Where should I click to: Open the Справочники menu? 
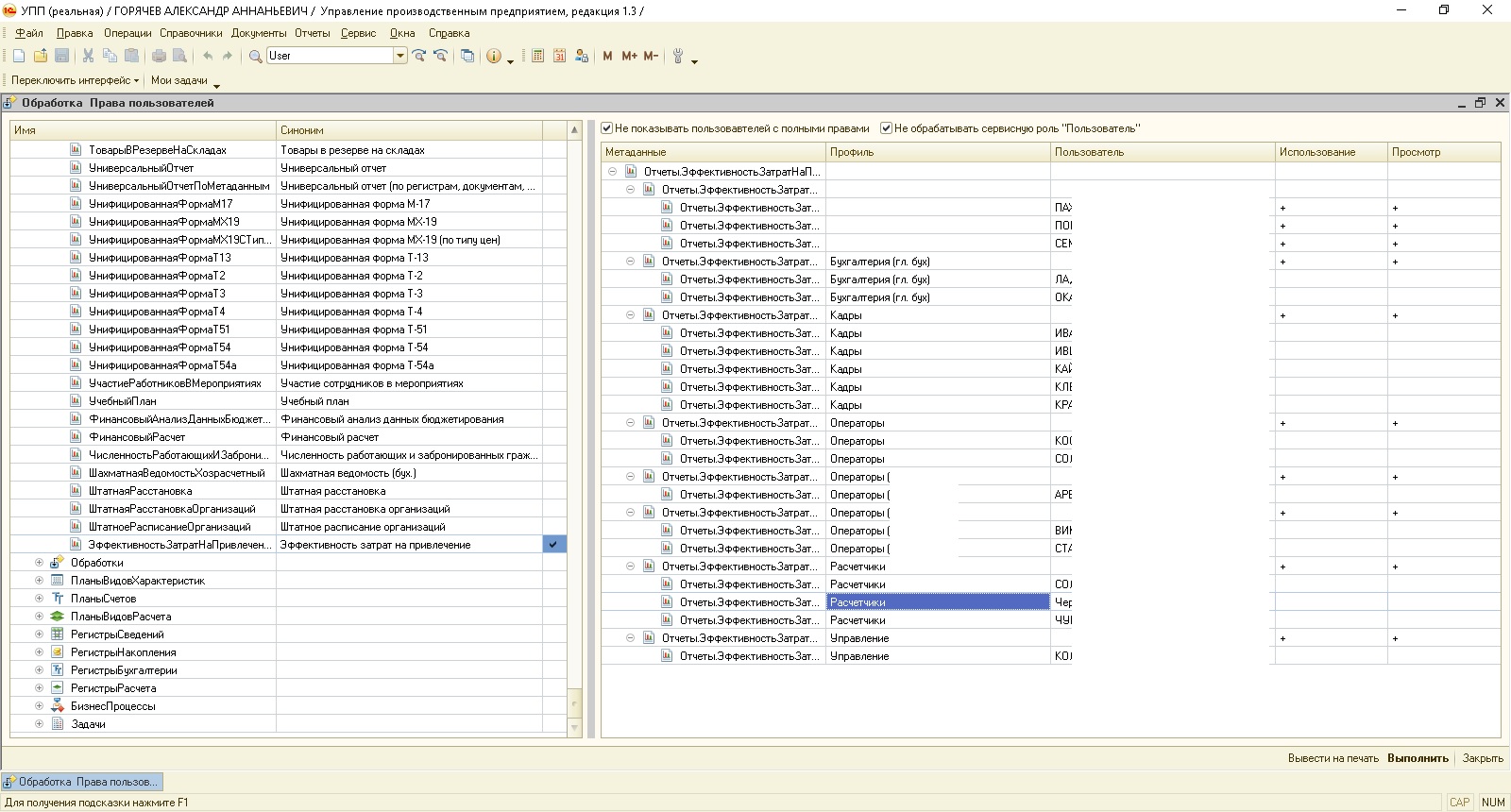191,33
